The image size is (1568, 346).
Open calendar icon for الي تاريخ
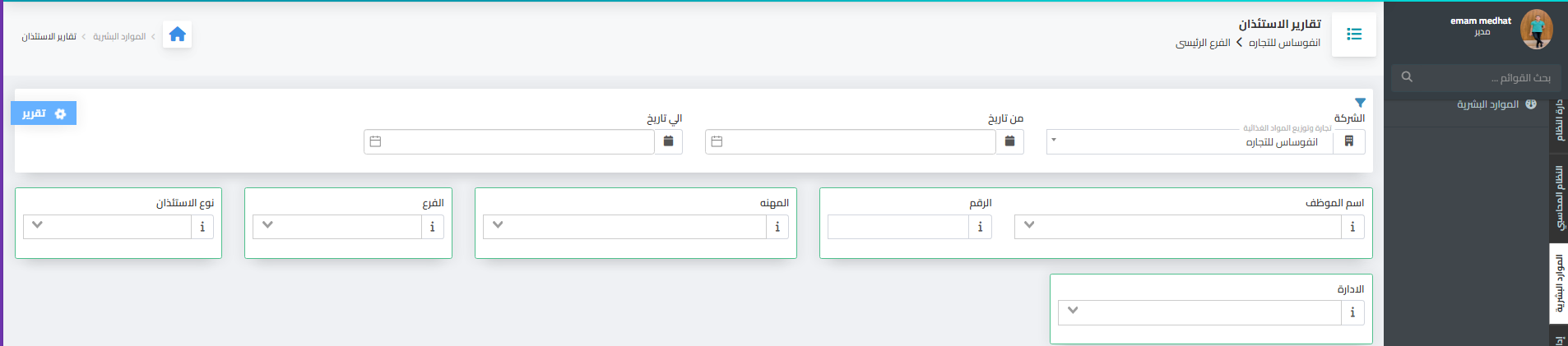(x=669, y=141)
